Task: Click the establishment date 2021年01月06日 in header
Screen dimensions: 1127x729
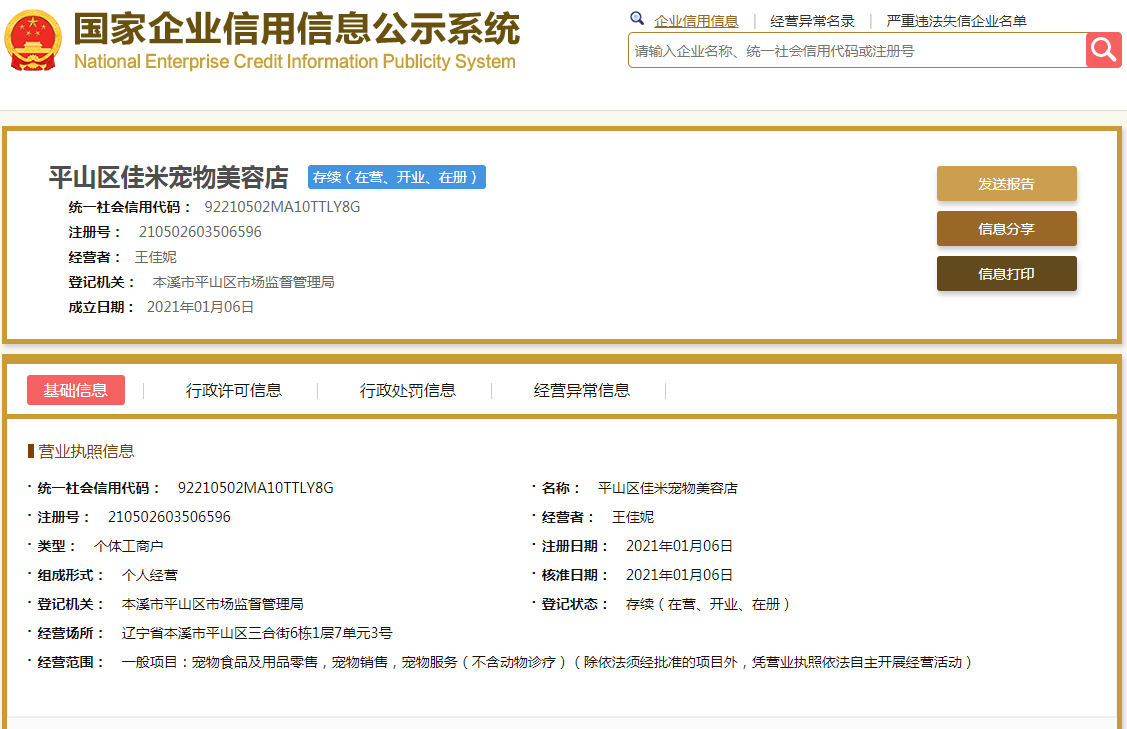Action: click(x=201, y=307)
